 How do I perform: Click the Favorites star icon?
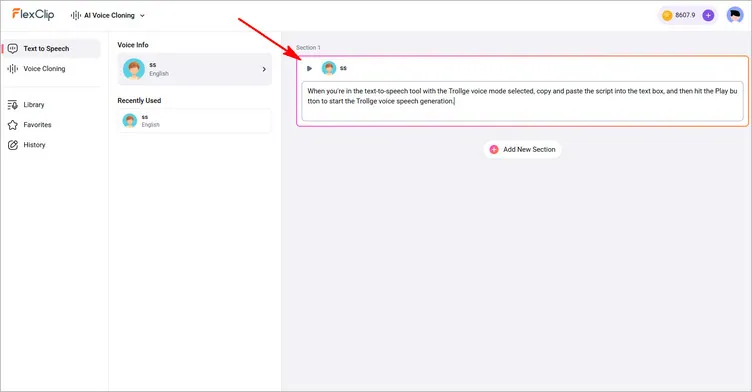[x=13, y=125]
